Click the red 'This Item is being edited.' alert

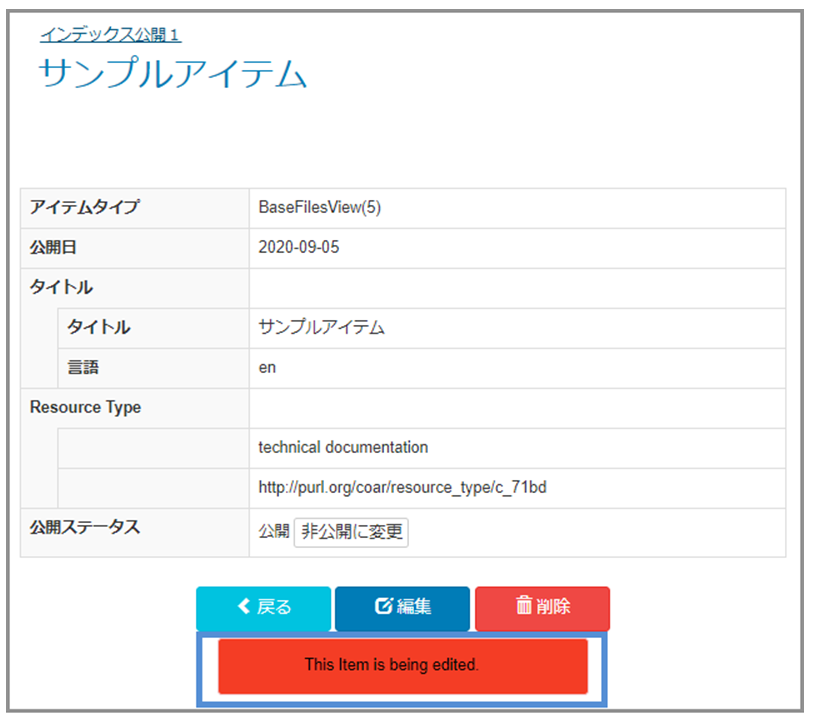[402, 665]
